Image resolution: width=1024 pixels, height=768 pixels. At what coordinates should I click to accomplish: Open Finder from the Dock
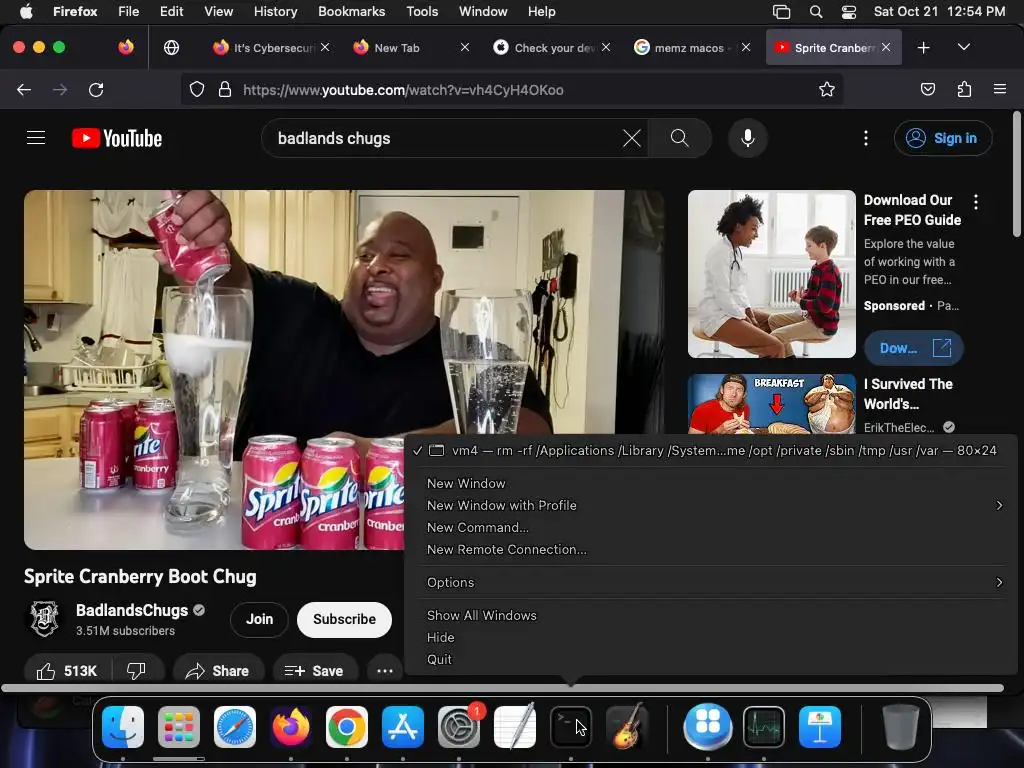(x=123, y=727)
